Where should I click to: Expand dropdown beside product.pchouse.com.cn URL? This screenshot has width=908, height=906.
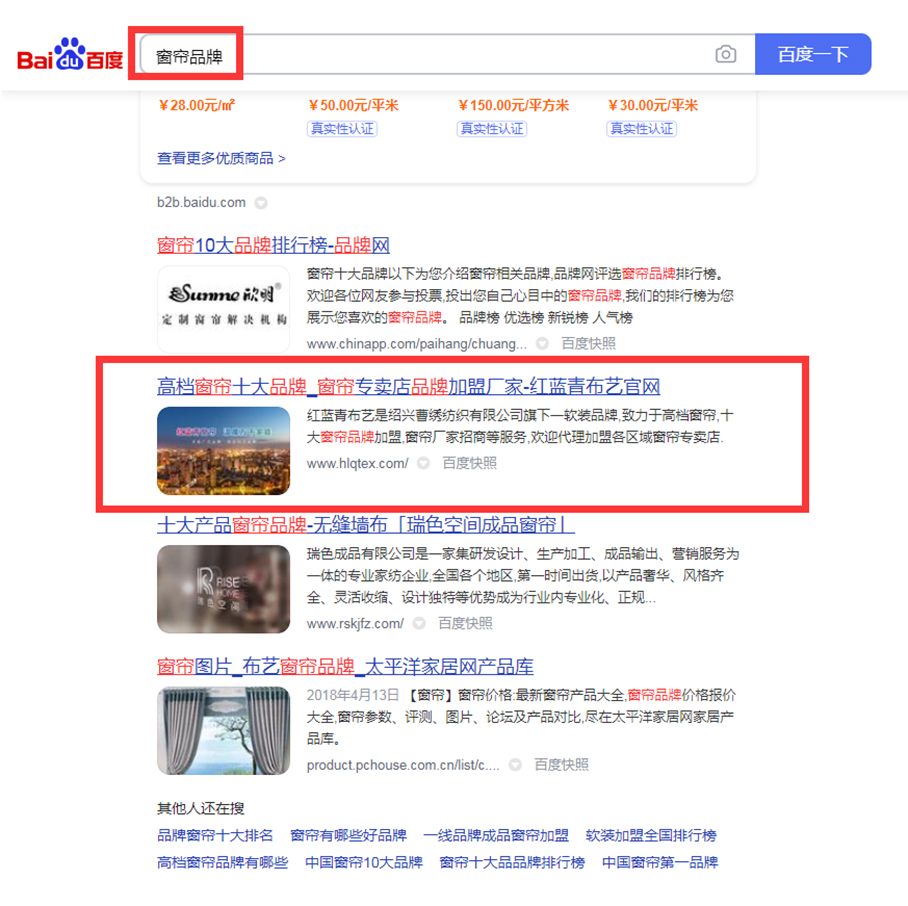pyautogui.click(x=515, y=765)
